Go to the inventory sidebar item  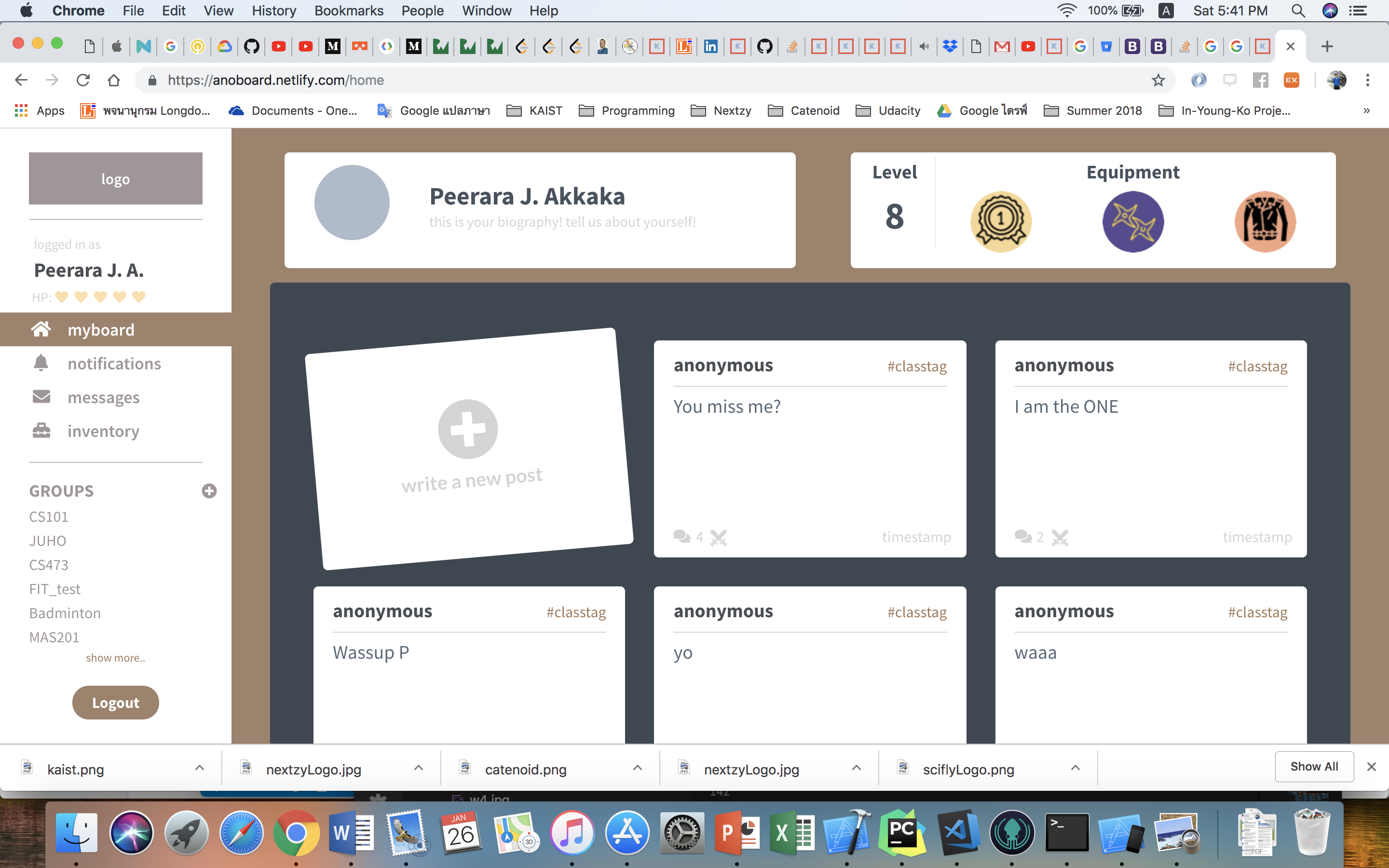pos(103,431)
